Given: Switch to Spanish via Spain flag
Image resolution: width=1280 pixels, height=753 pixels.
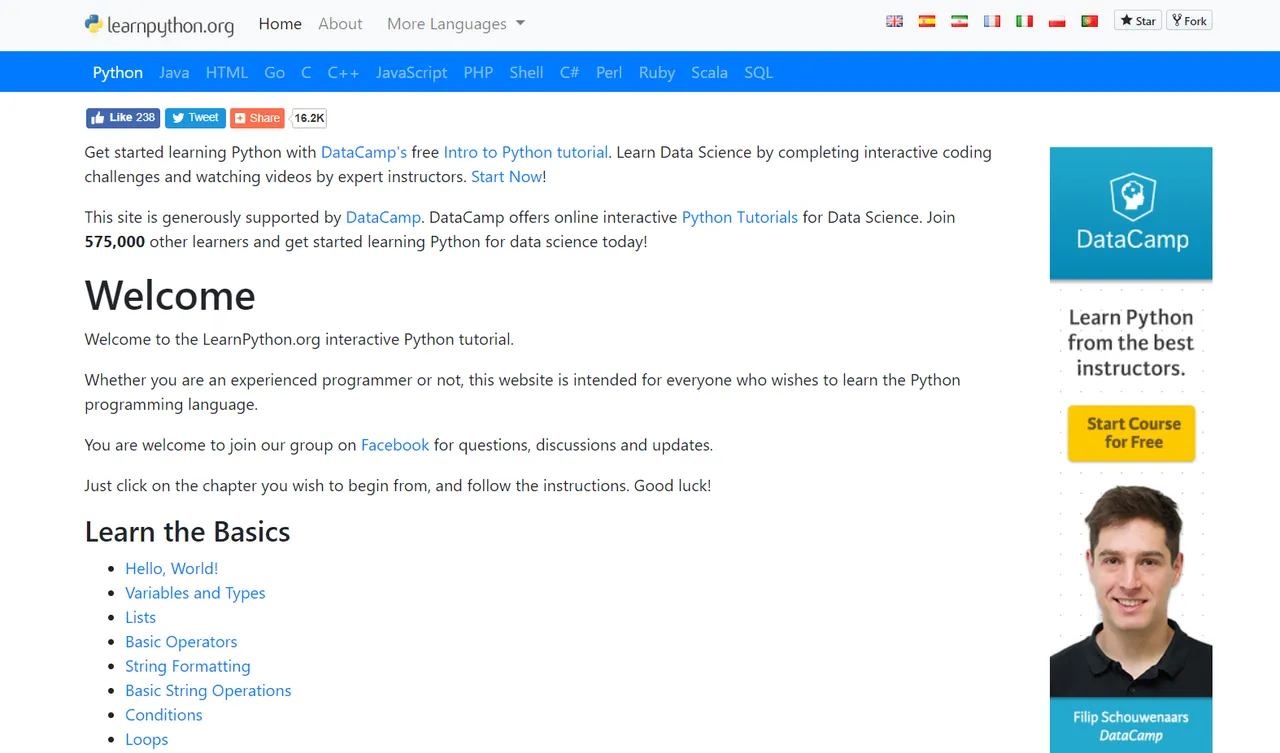Looking at the screenshot, I should point(927,21).
